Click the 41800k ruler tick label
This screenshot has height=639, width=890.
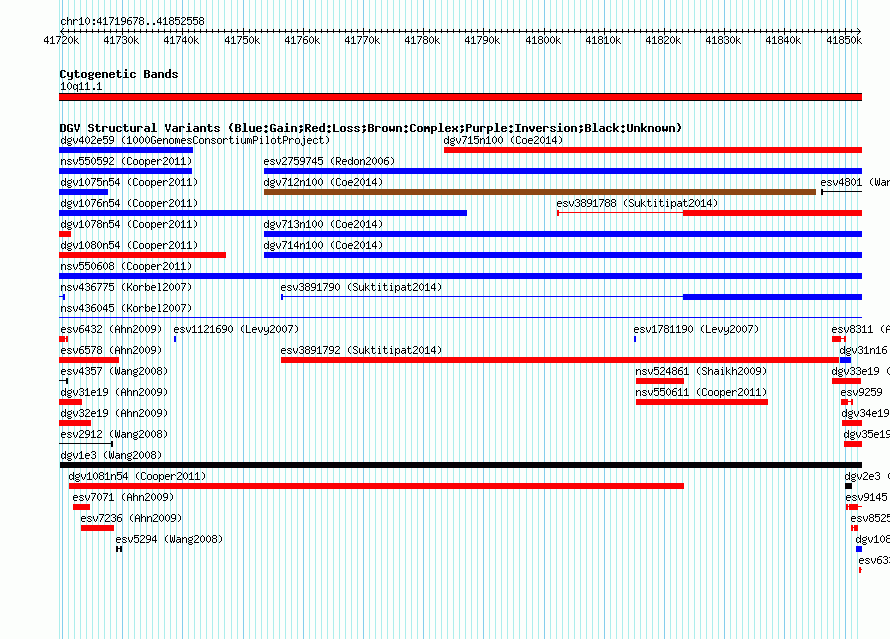coord(543,40)
